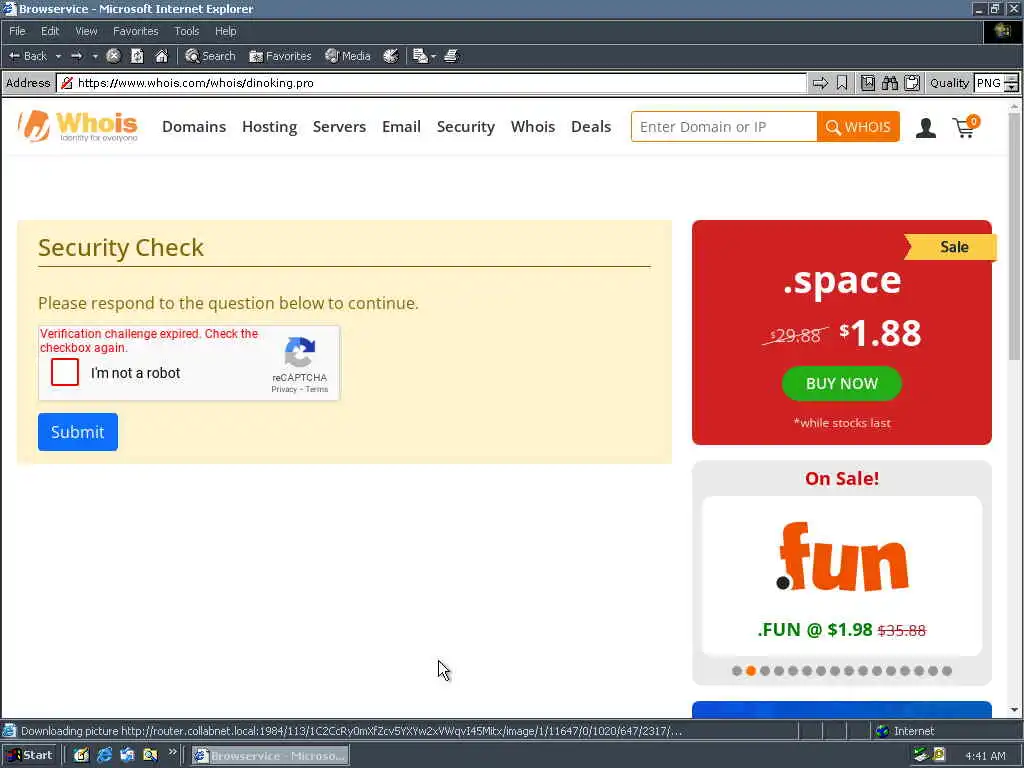Viewport: 1024px width, 768px height.
Task: Open the Hosting navigation item
Action: click(269, 127)
